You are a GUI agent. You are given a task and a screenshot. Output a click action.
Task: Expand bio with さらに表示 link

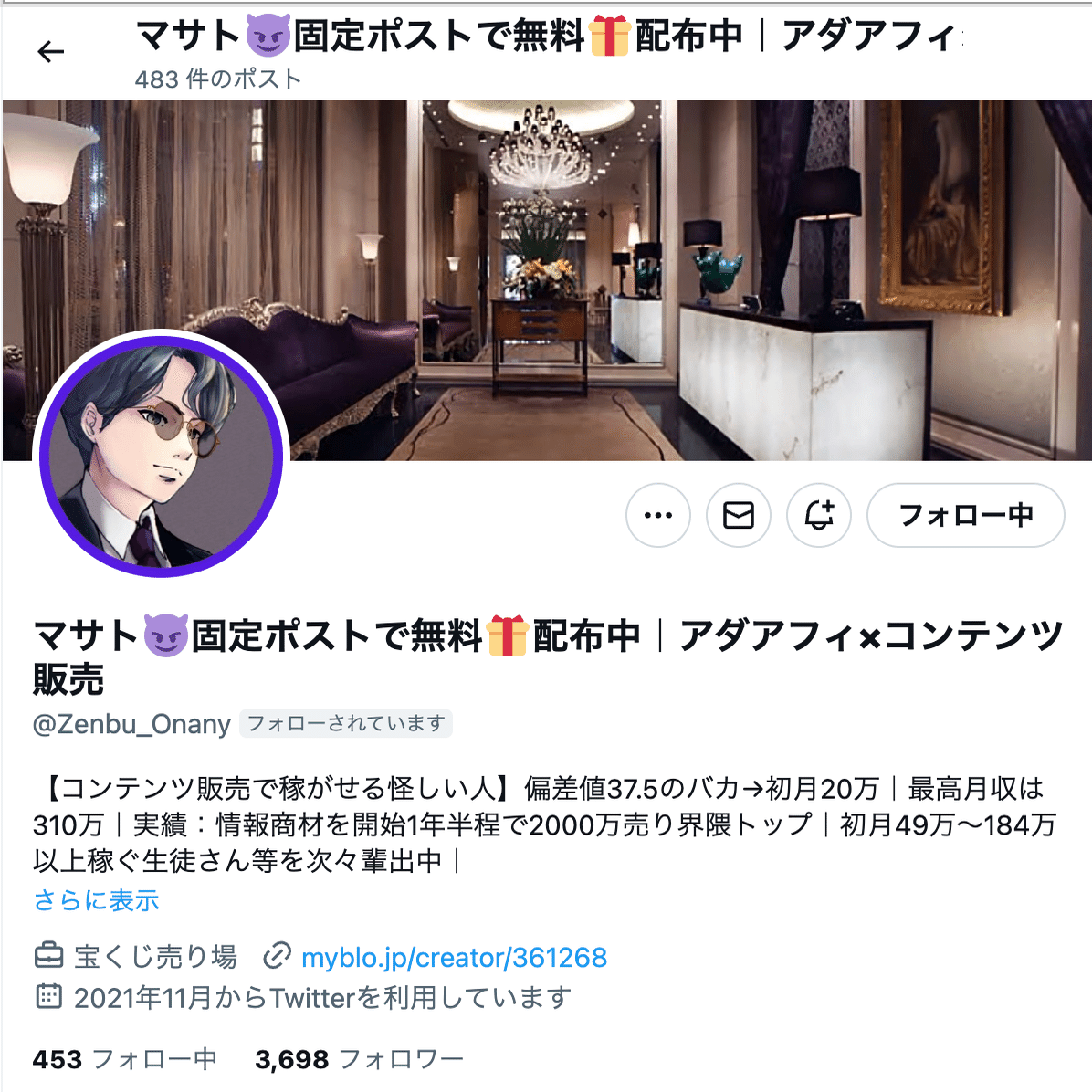coord(96,900)
